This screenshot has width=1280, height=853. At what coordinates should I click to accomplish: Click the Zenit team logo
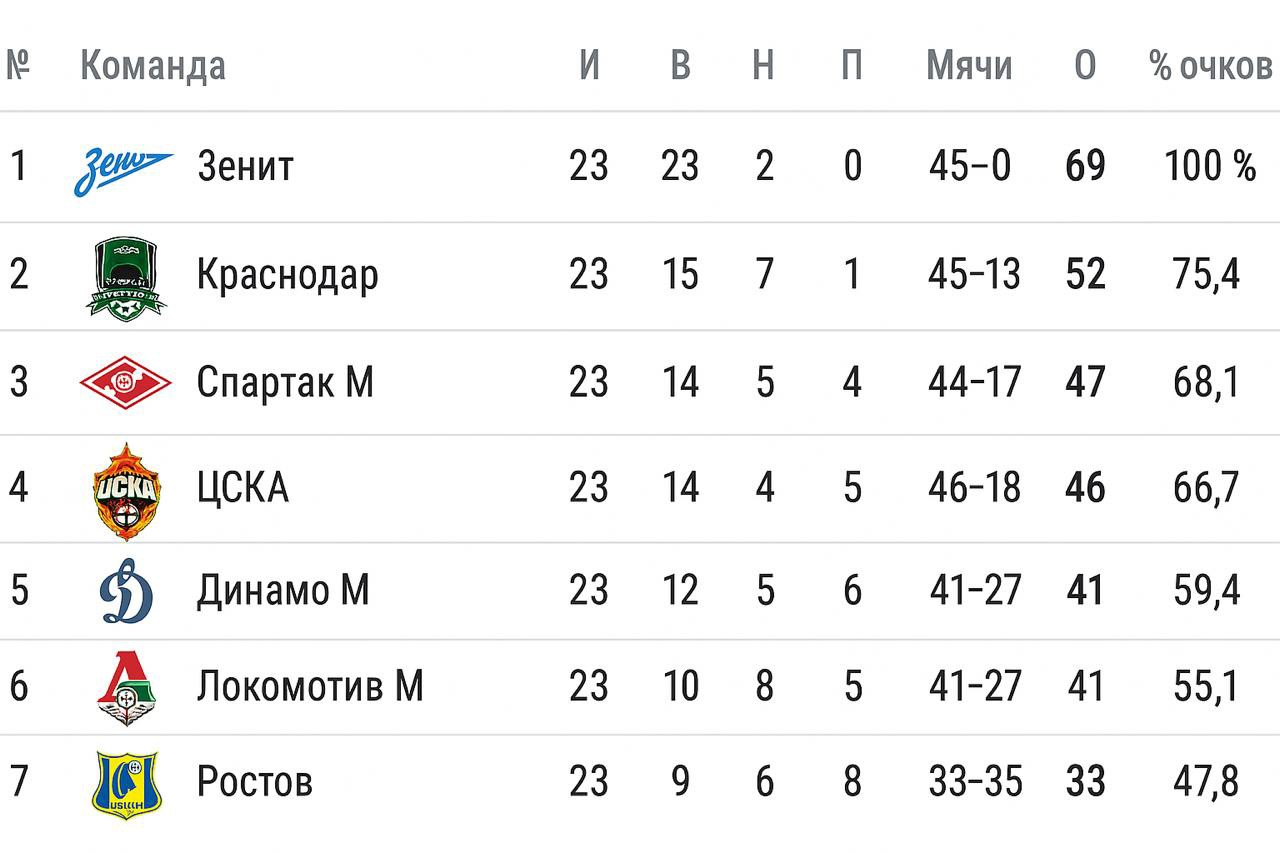[x=123, y=170]
